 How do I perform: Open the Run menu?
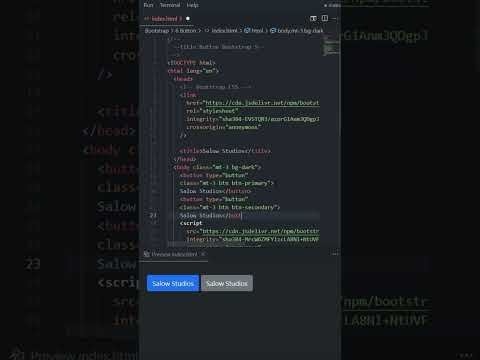tap(148, 5)
